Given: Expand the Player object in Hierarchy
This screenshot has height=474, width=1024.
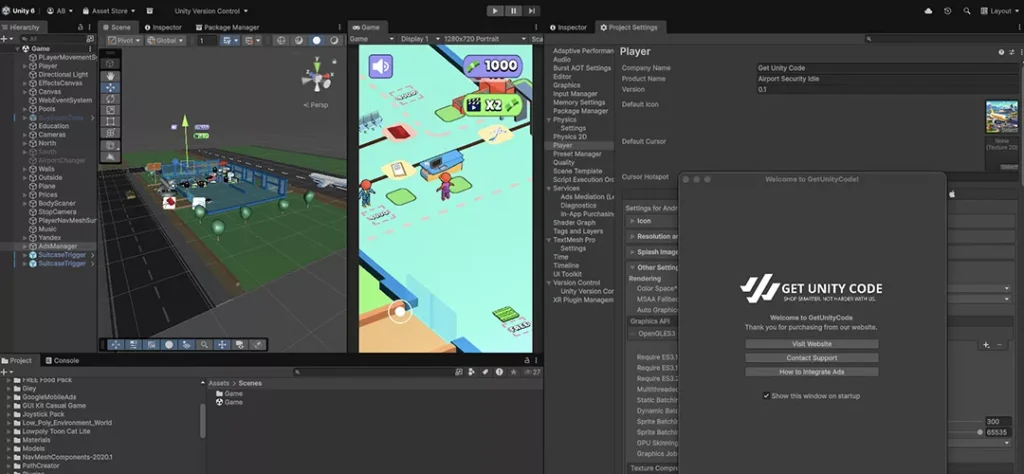Looking at the screenshot, I should click(25, 66).
